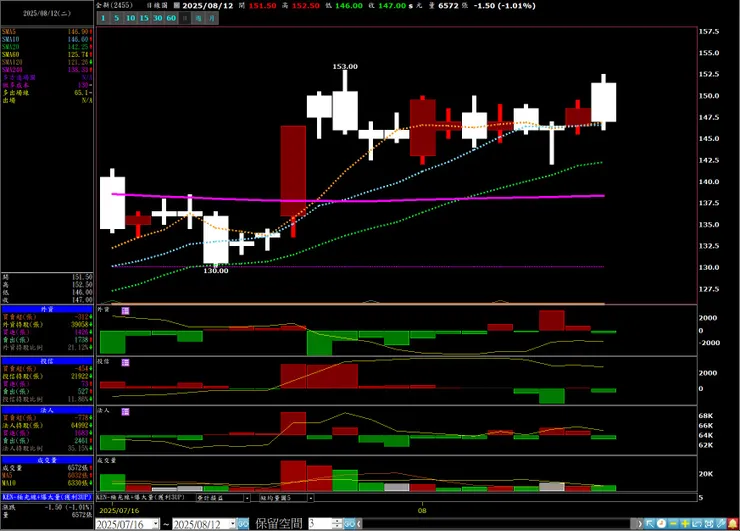Zoom in with the yellow plus icon

coord(685,523)
